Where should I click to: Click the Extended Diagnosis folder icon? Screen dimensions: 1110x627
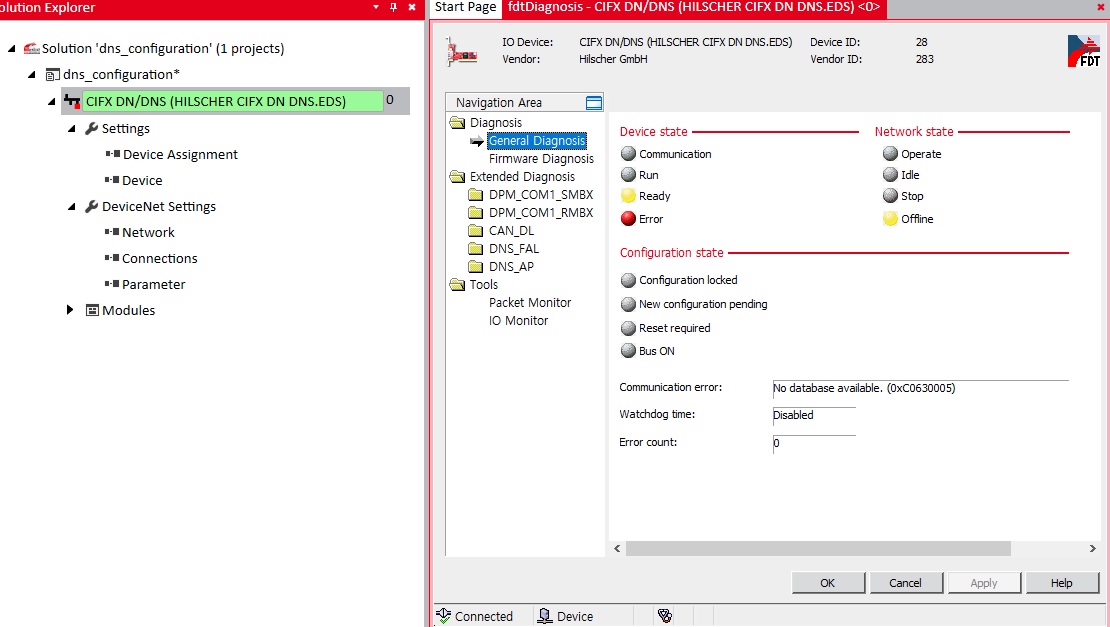coord(457,176)
